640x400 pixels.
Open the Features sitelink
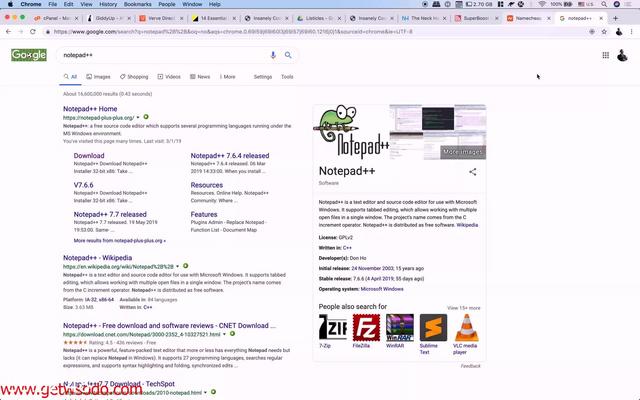click(x=204, y=214)
